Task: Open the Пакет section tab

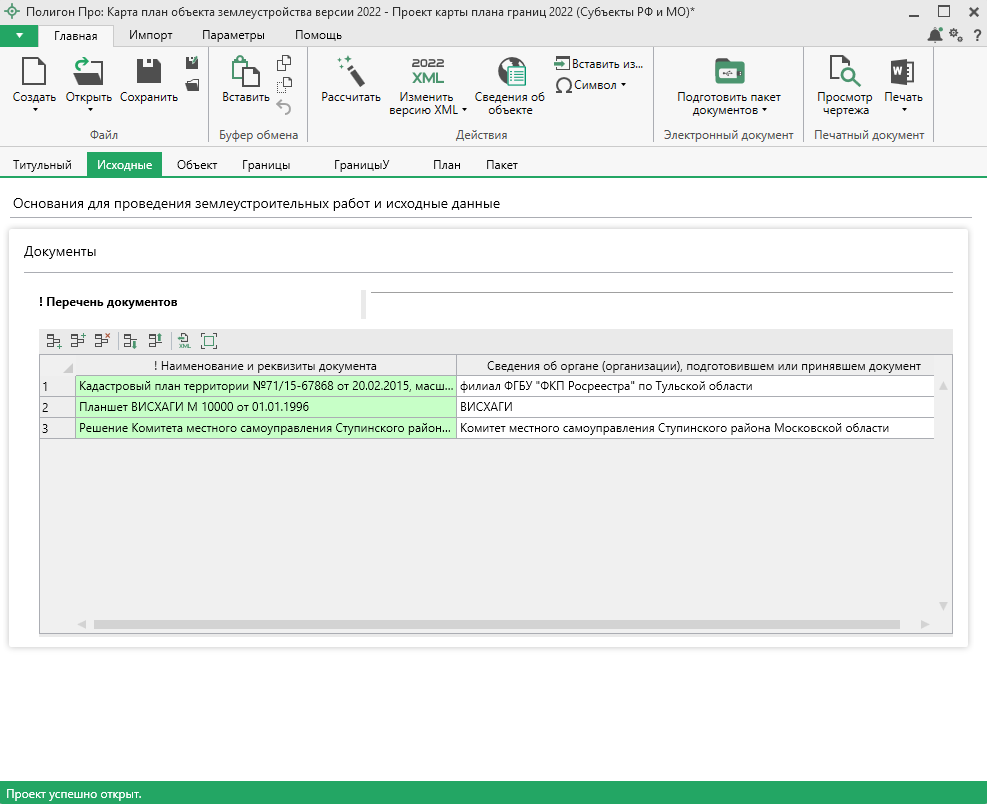Action: pos(502,165)
